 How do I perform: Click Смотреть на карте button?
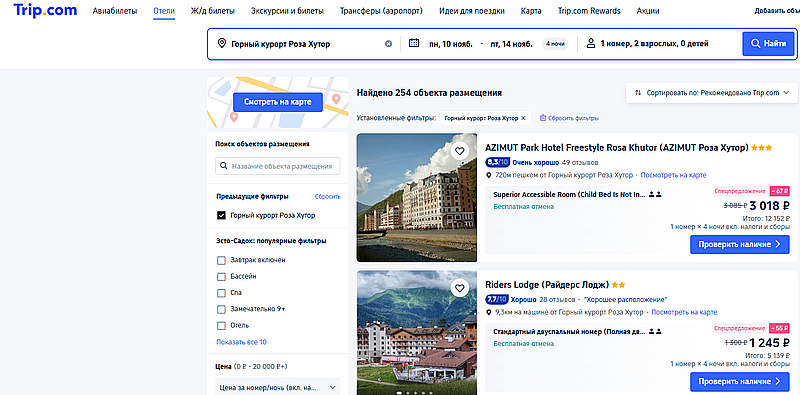point(278,102)
